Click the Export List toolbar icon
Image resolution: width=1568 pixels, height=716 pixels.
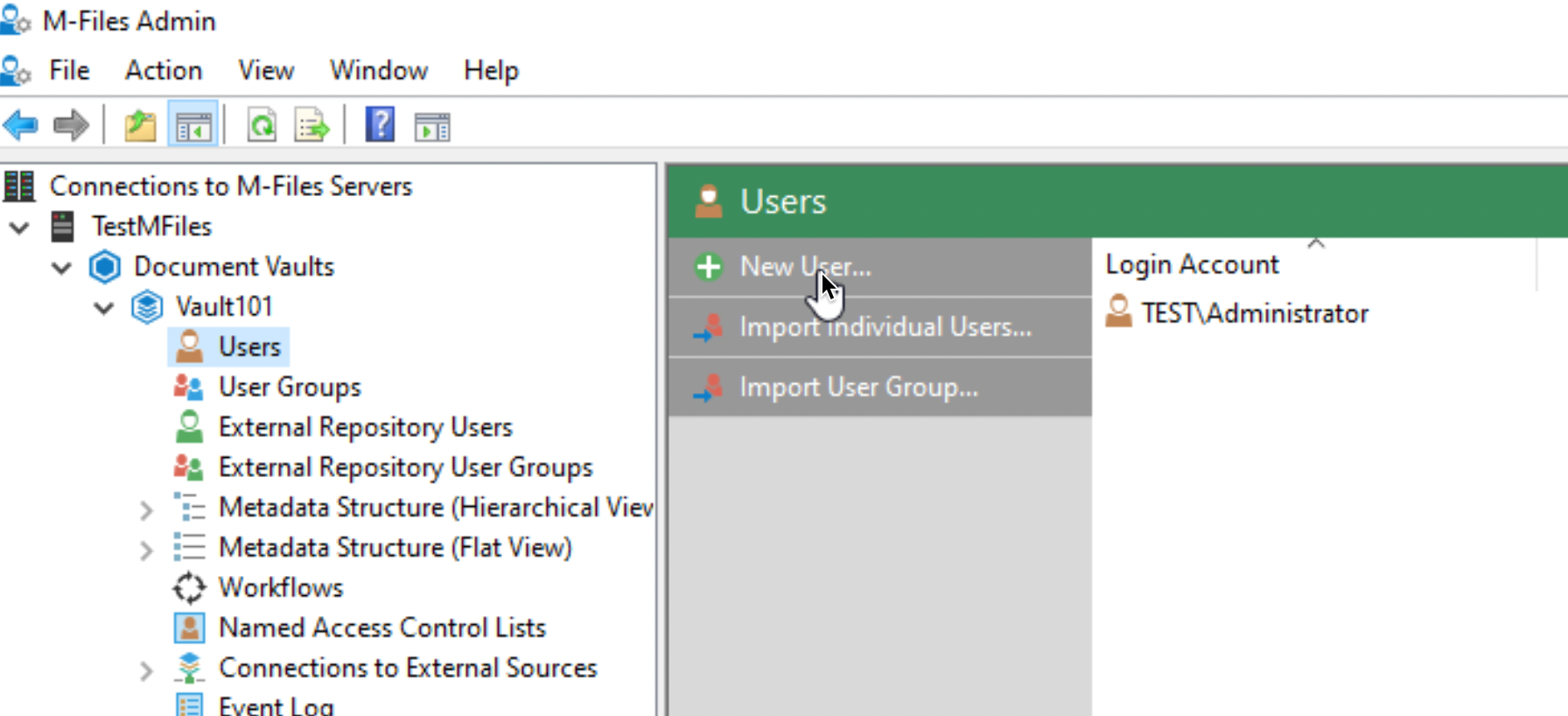coord(312,126)
